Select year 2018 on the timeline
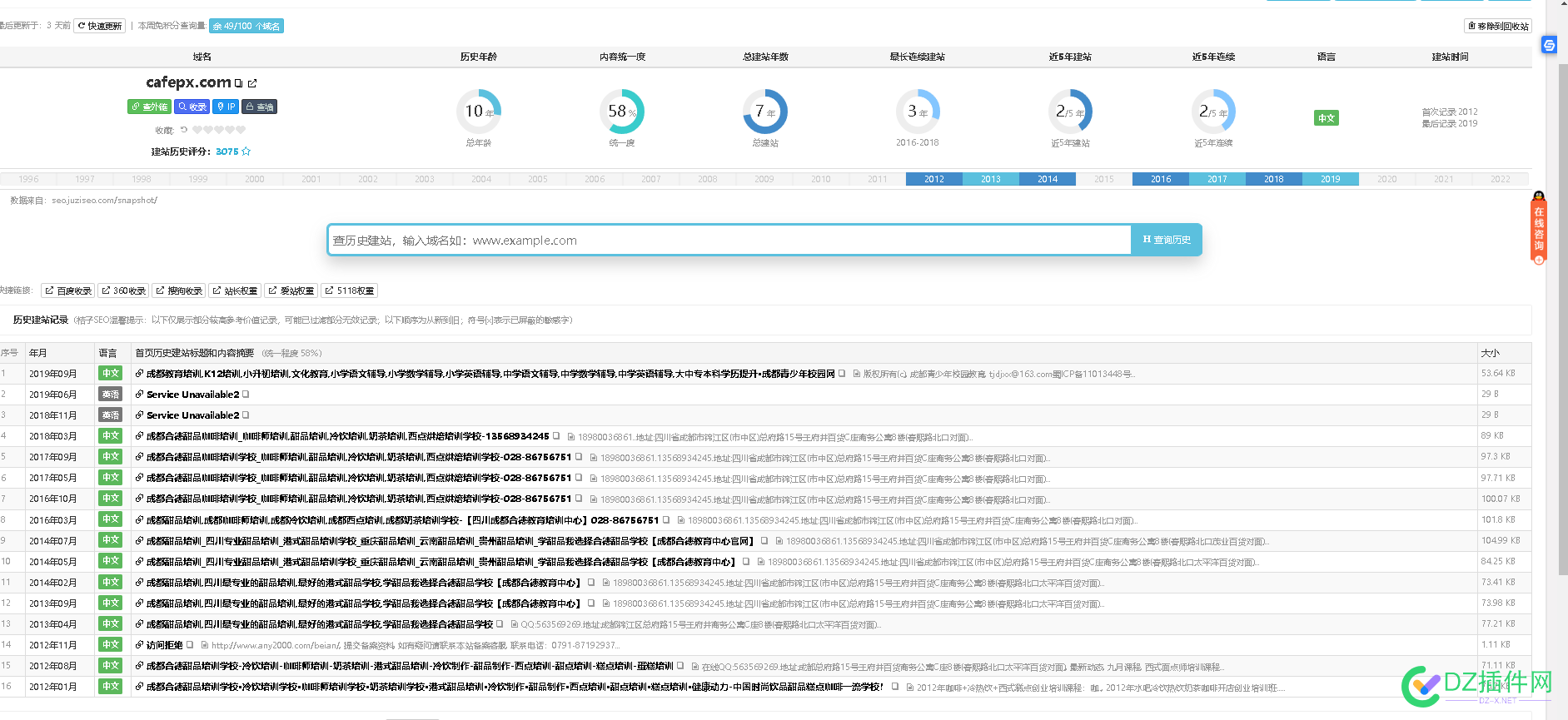This screenshot has width=1568, height=720. pyautogui.click(x=1274, y=179)
